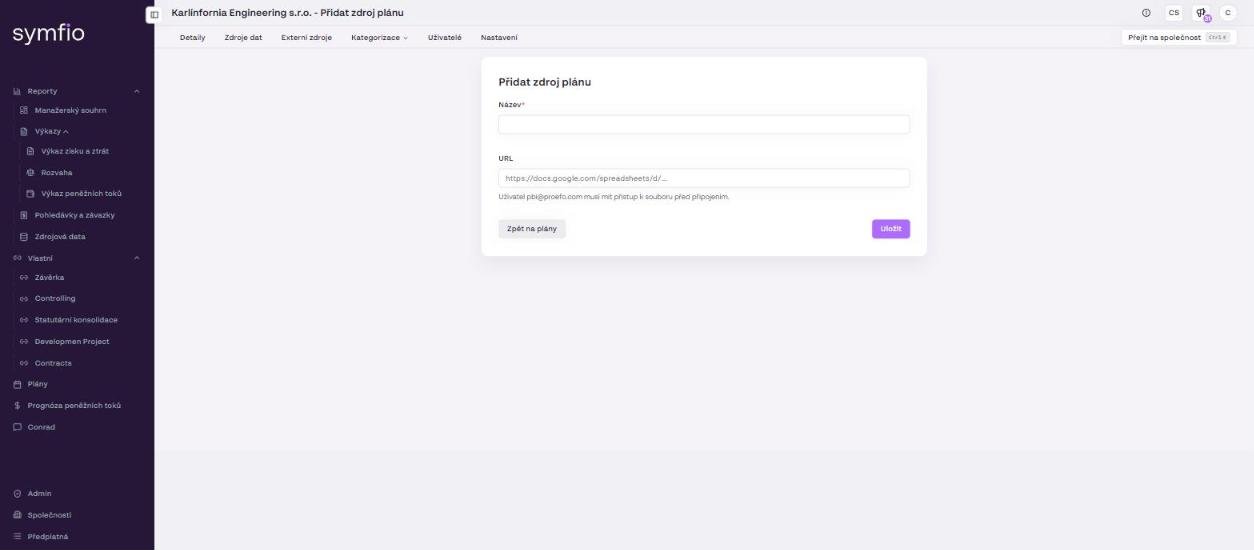This screenshot has width=1254, height=550.
Task: Open Předplatná section
Action: click(48, 536)
